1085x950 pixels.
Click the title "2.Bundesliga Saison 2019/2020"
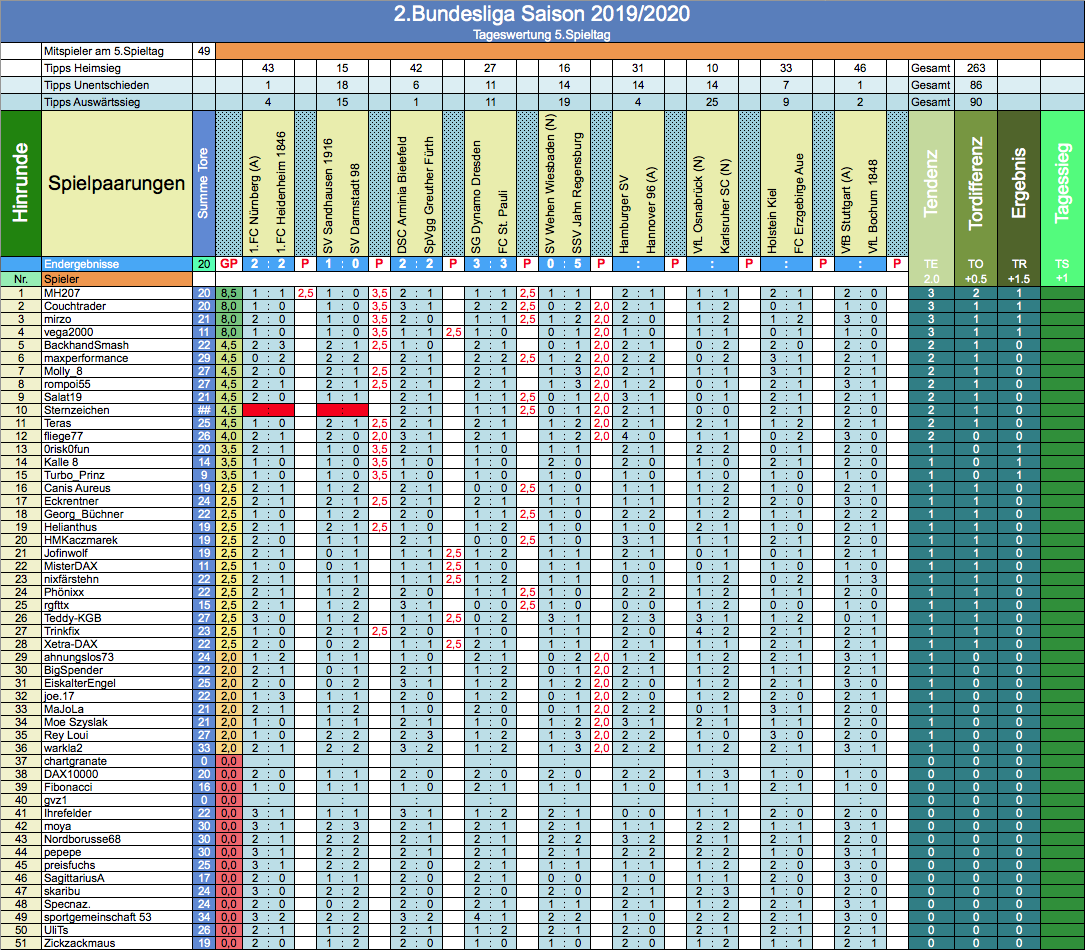pyautogui.click(x=542, y=14)
